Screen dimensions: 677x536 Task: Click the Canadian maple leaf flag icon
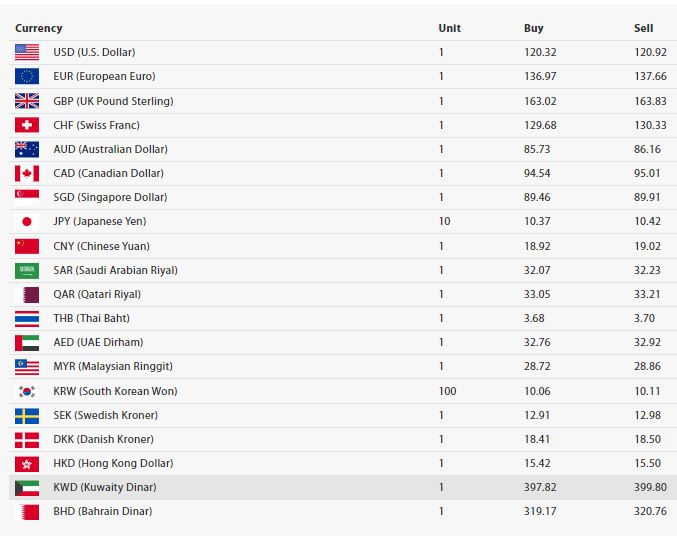point(27,174)
